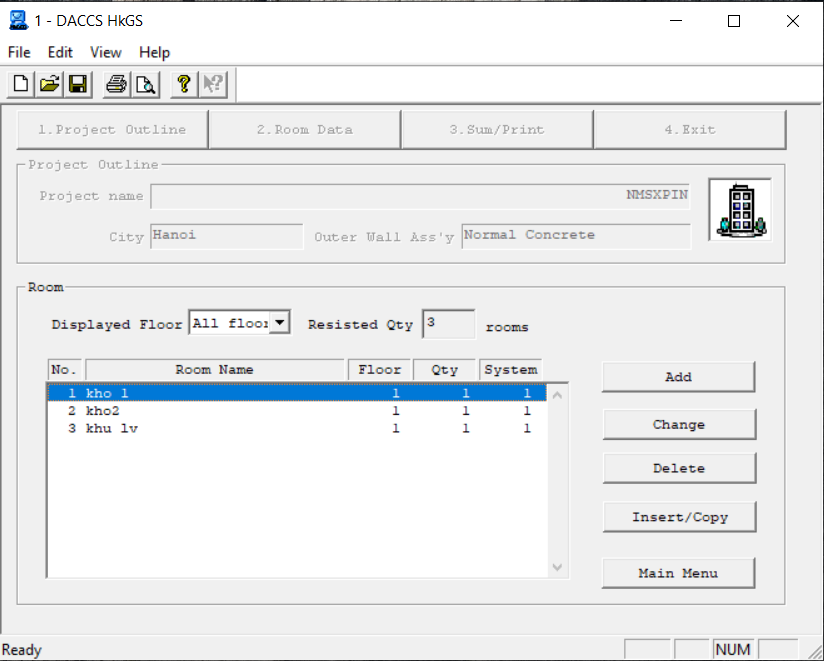Screen dimensions: 824x661
Task: Click the building image icon
Action: coord(739,210)
